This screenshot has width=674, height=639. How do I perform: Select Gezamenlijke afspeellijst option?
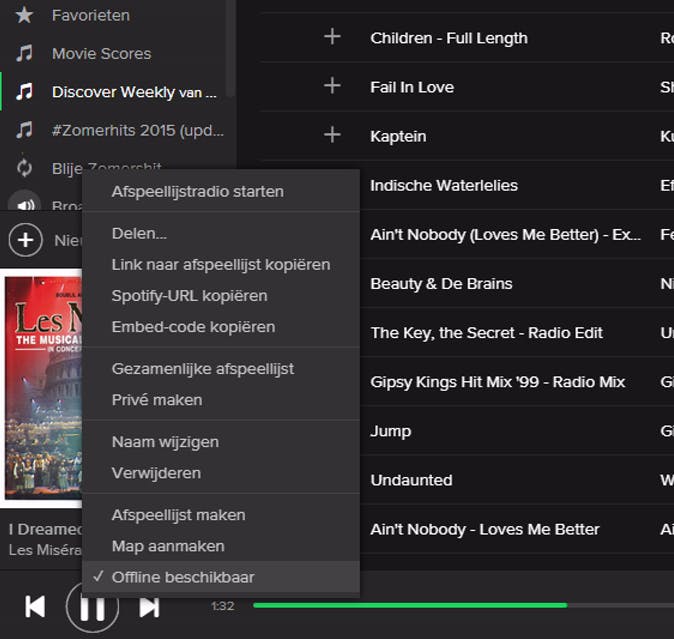pyautogui.click(x=221, y=369)
